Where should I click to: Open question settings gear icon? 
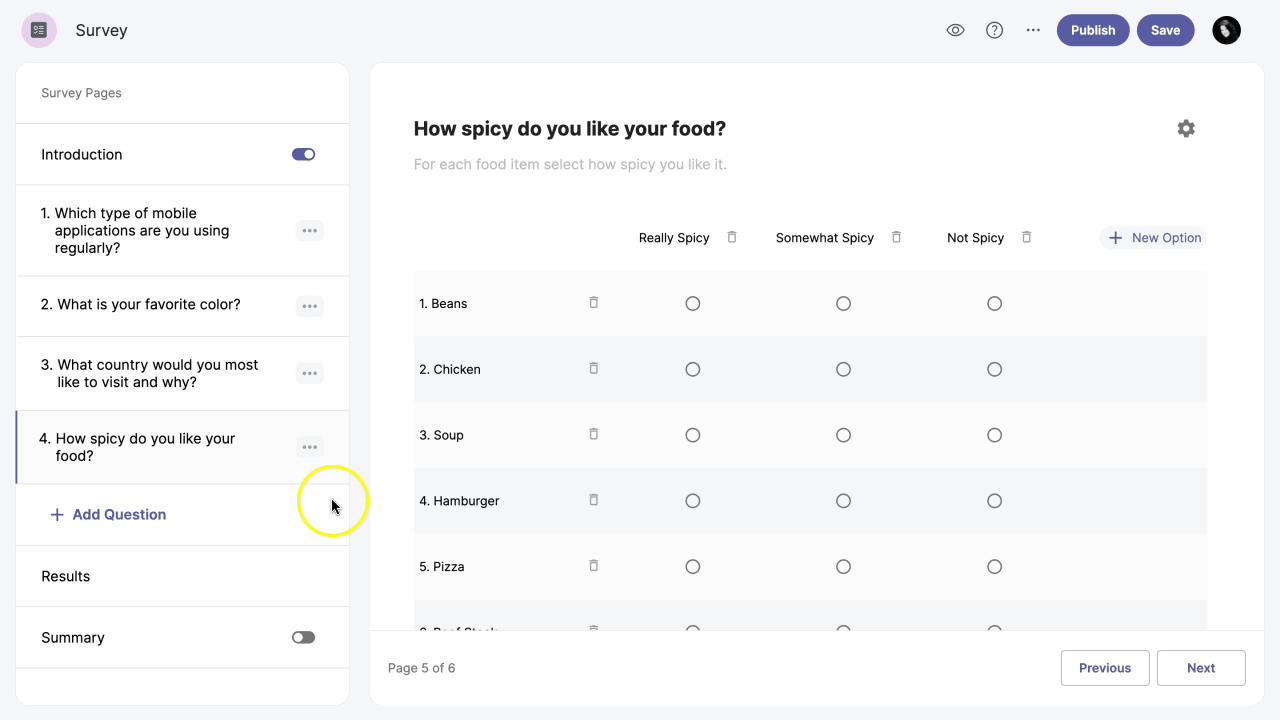click(x=1186, y=128)
